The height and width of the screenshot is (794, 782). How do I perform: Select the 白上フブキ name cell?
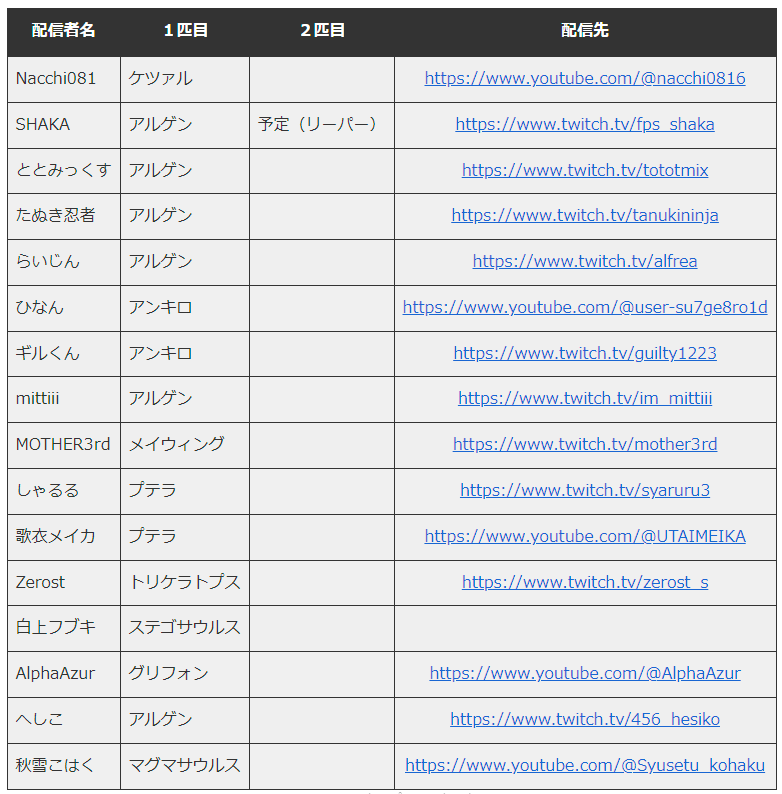(x=64, y=628)
